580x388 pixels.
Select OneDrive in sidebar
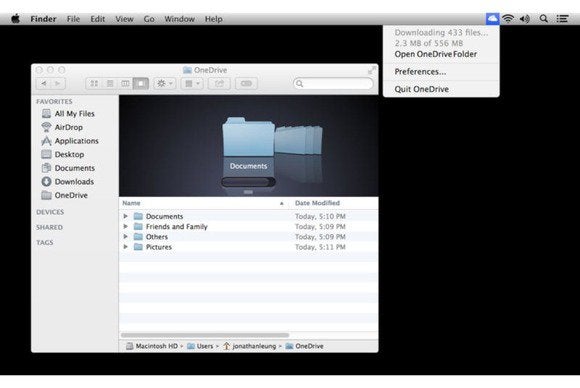71,195
